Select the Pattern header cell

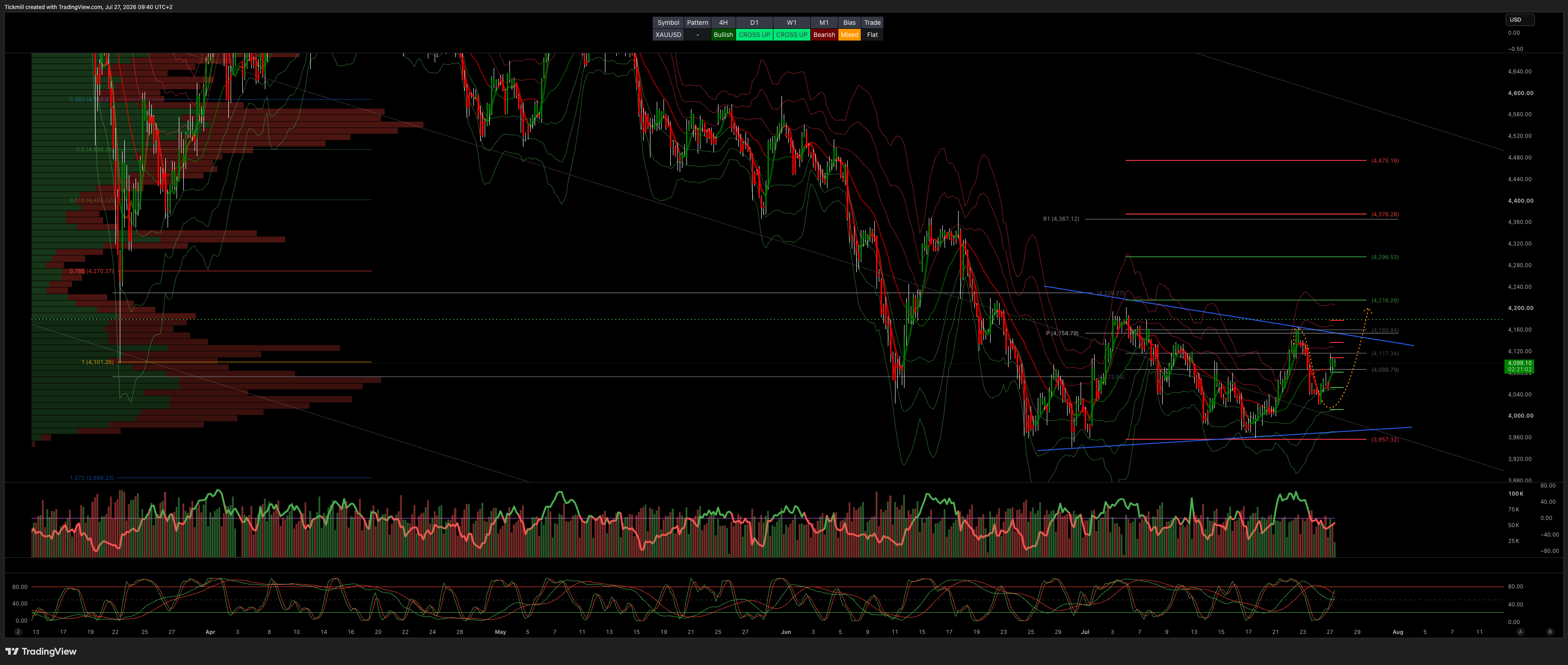697,23
